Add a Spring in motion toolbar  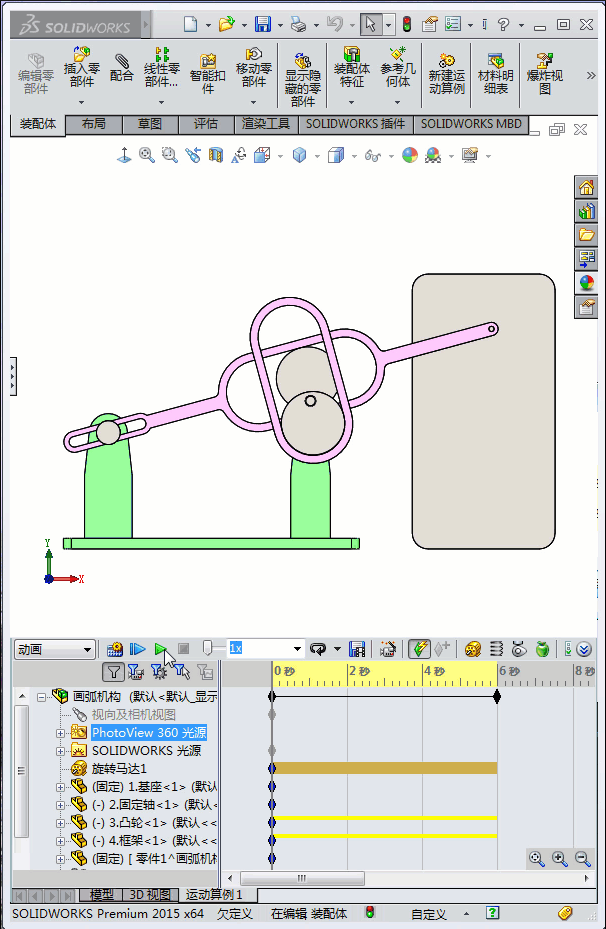click(x=496, y=649)
